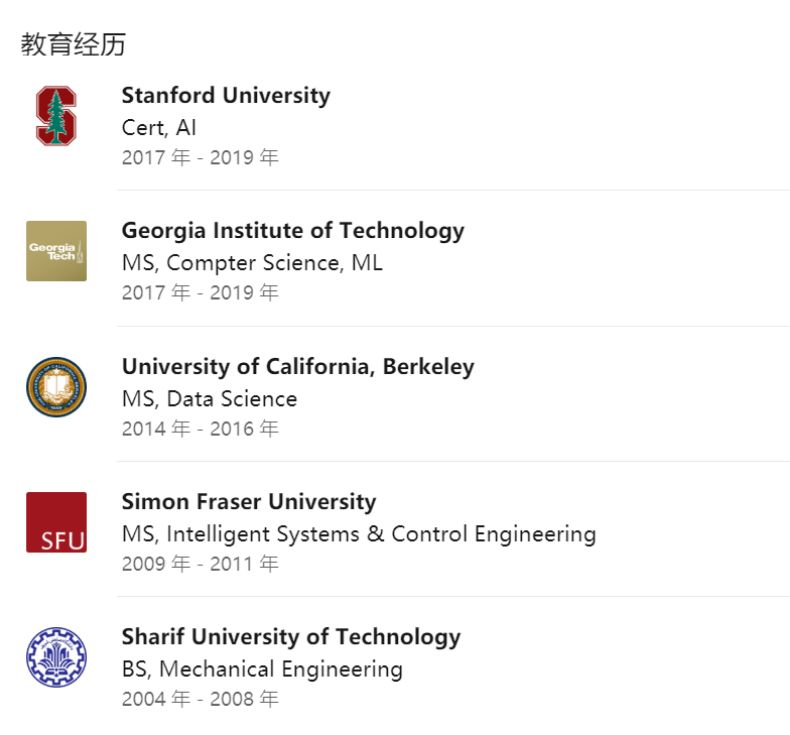
Task: Click the red SFU logo
Action: (x=56, y=522)
